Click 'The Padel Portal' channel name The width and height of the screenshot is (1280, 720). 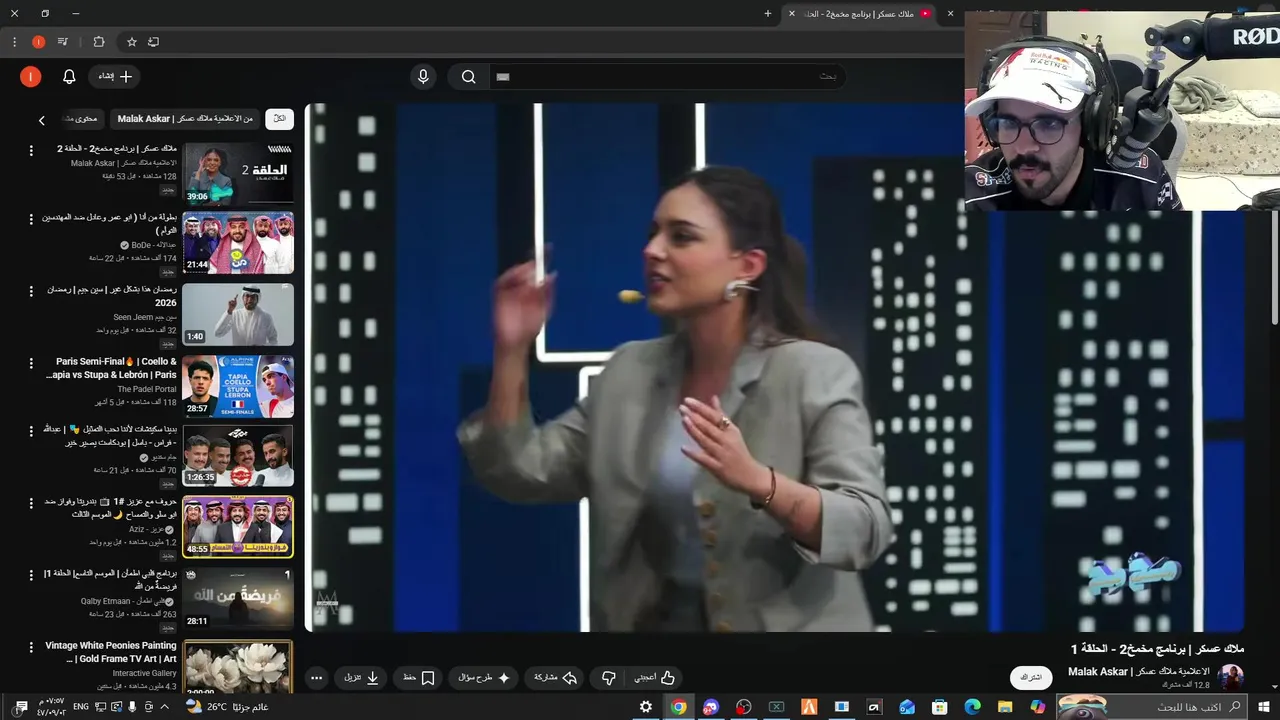[x=147, y=389]
